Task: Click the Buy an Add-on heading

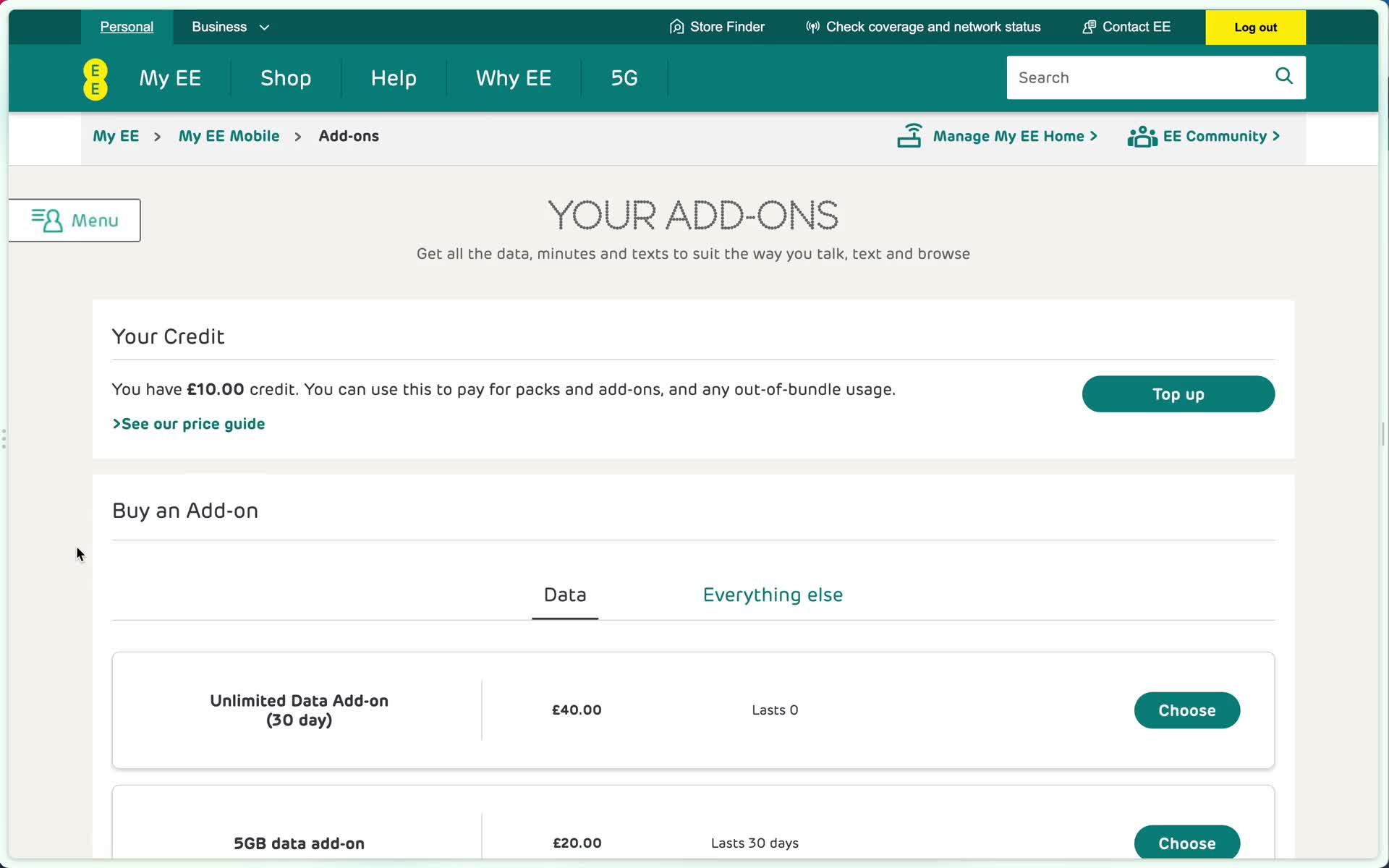Action: click(185, 511)
